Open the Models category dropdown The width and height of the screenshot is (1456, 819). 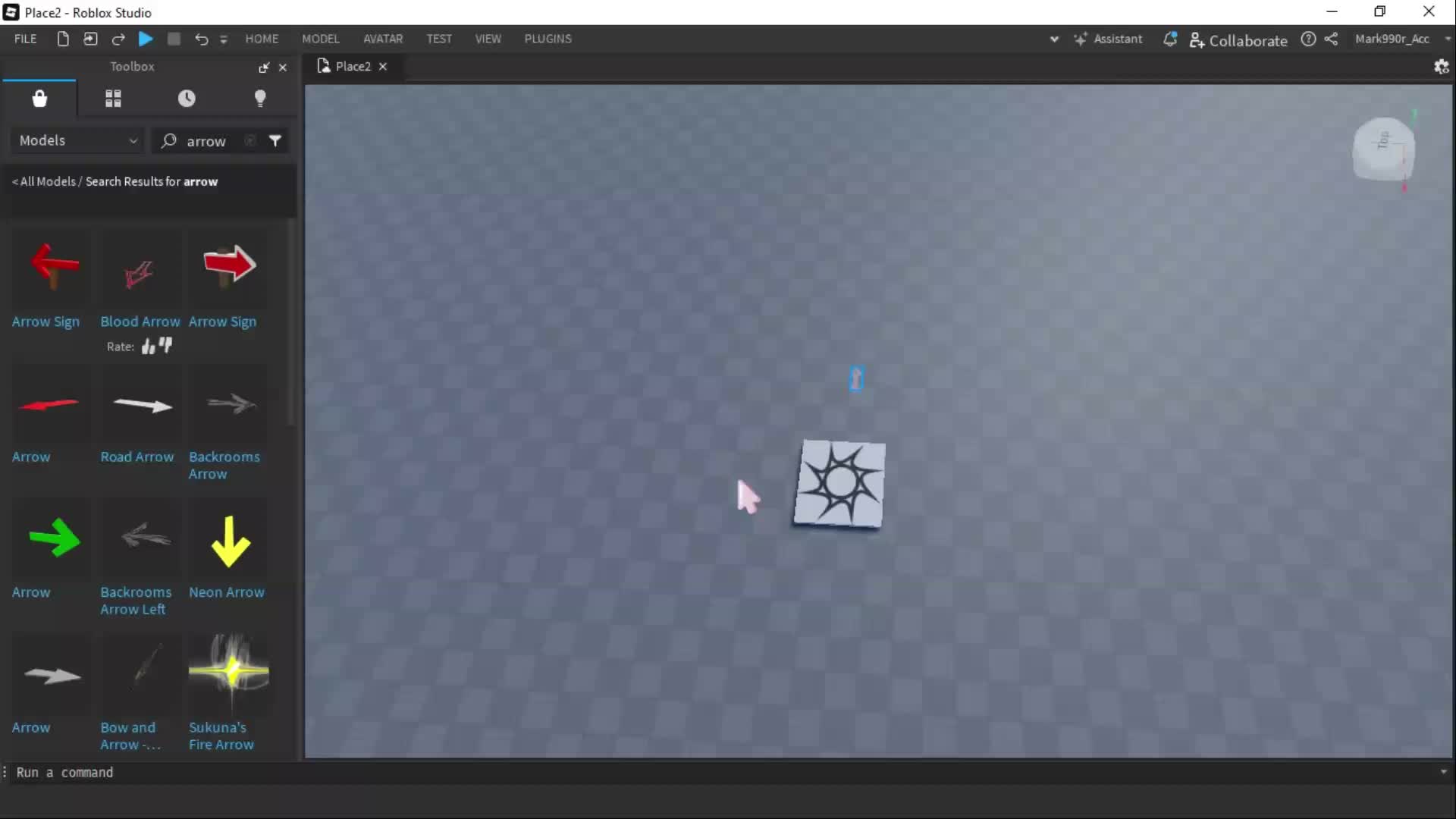click(78, 140)
